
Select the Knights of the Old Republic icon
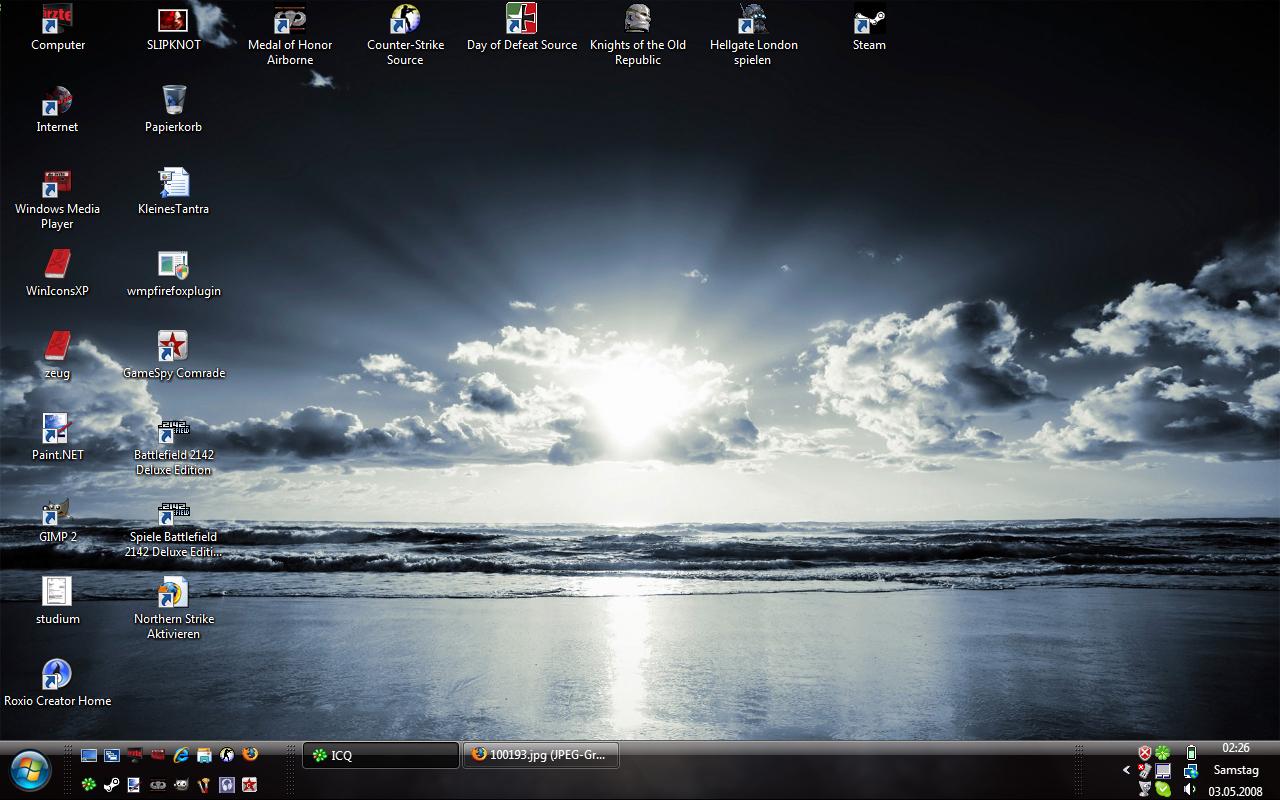coord(638,22)
